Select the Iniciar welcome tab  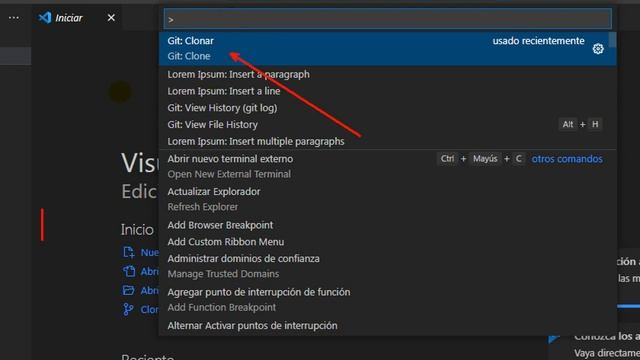[x=77, y=18]
